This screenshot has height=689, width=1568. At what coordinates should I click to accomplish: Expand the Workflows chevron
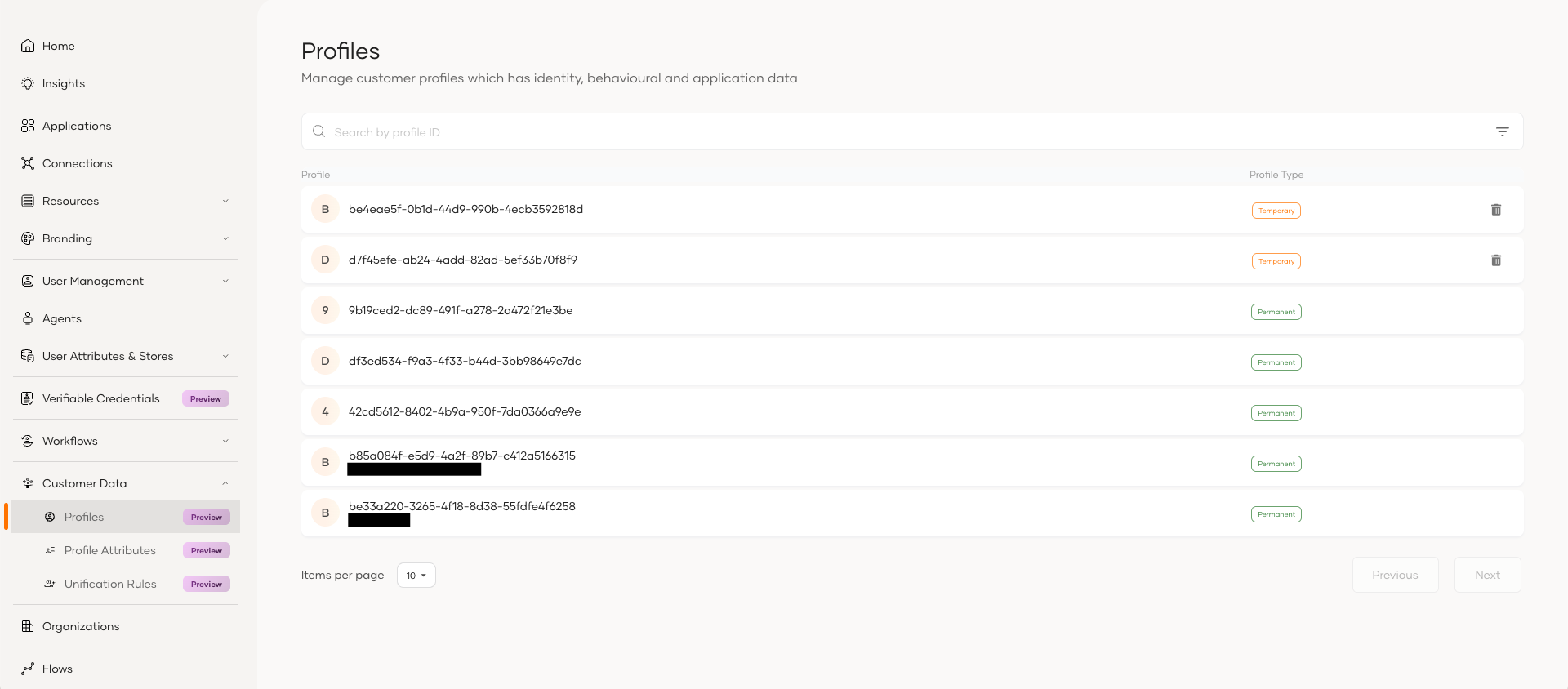(225, 441)
